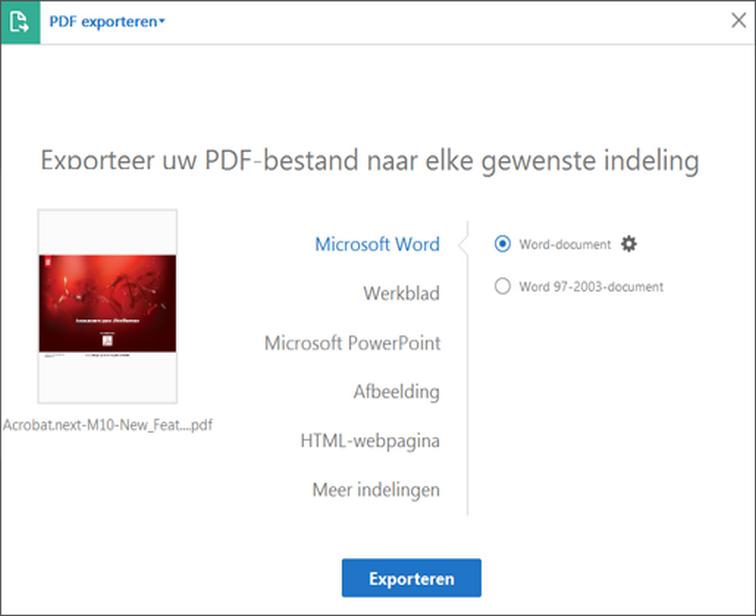This screenshot has width=756, height=616.
Task: Click the green PDF export icon
Action: coord(20,22)
